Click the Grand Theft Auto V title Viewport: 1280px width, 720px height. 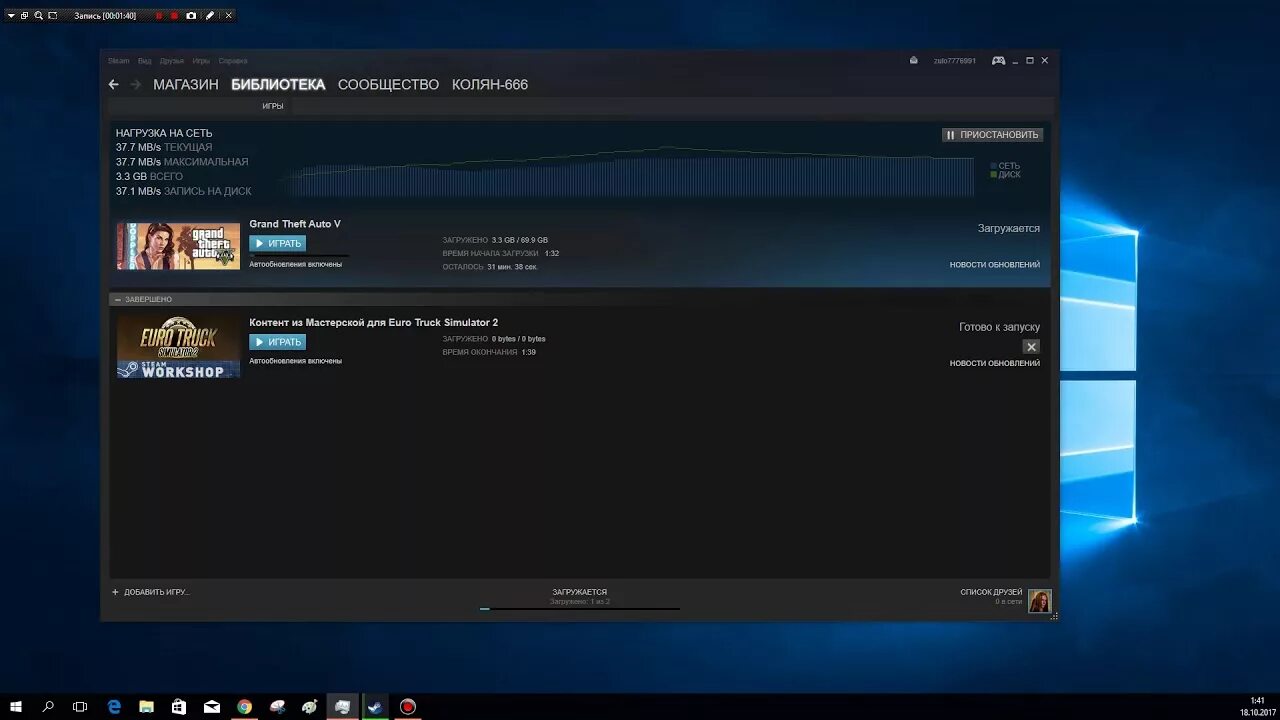tap(295, 224)
